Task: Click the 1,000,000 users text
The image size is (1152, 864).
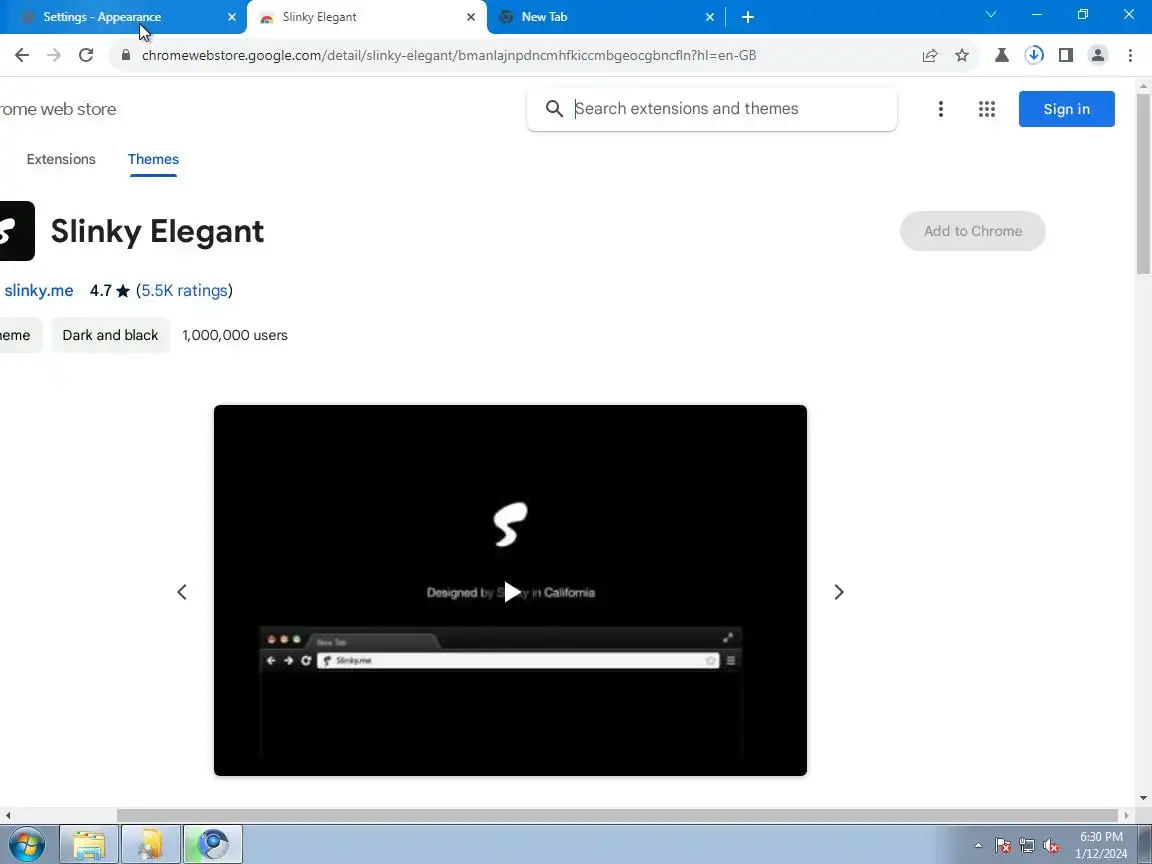Action: pyautogui.click(x=235, y=335)
